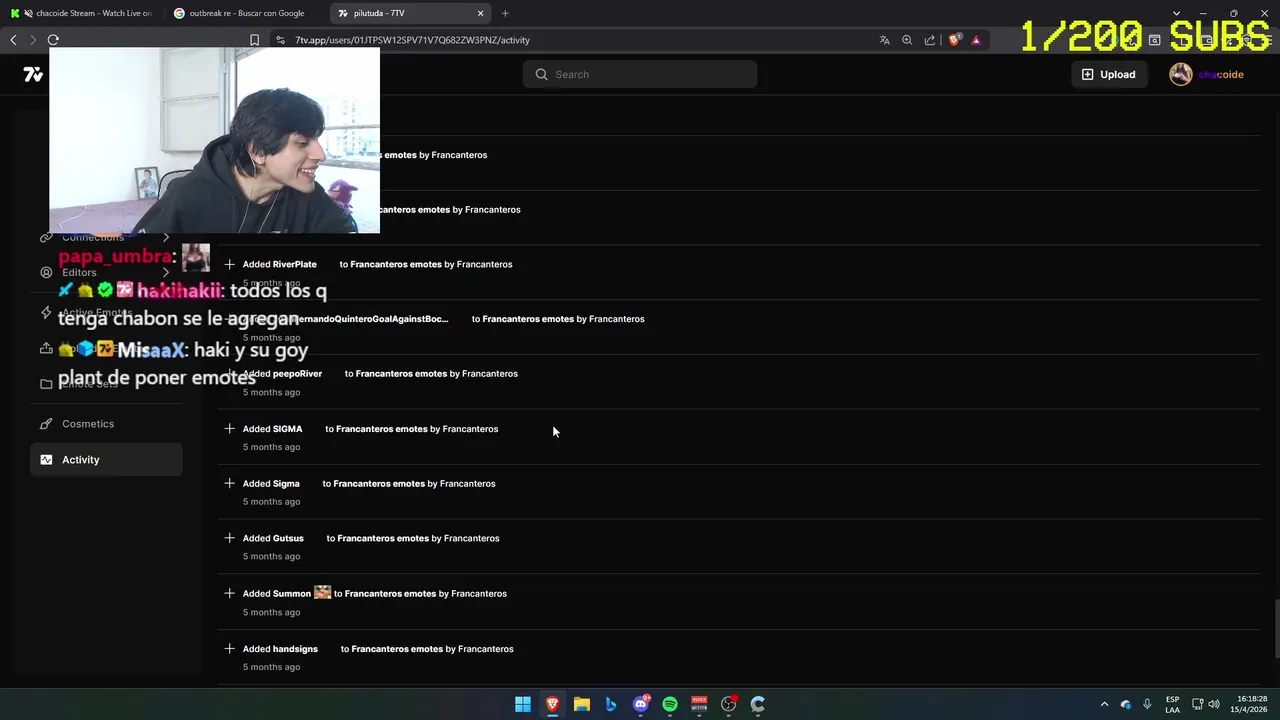Click the chacoide profile avatar
The image size is (1280, 720).
point(1181,74)
